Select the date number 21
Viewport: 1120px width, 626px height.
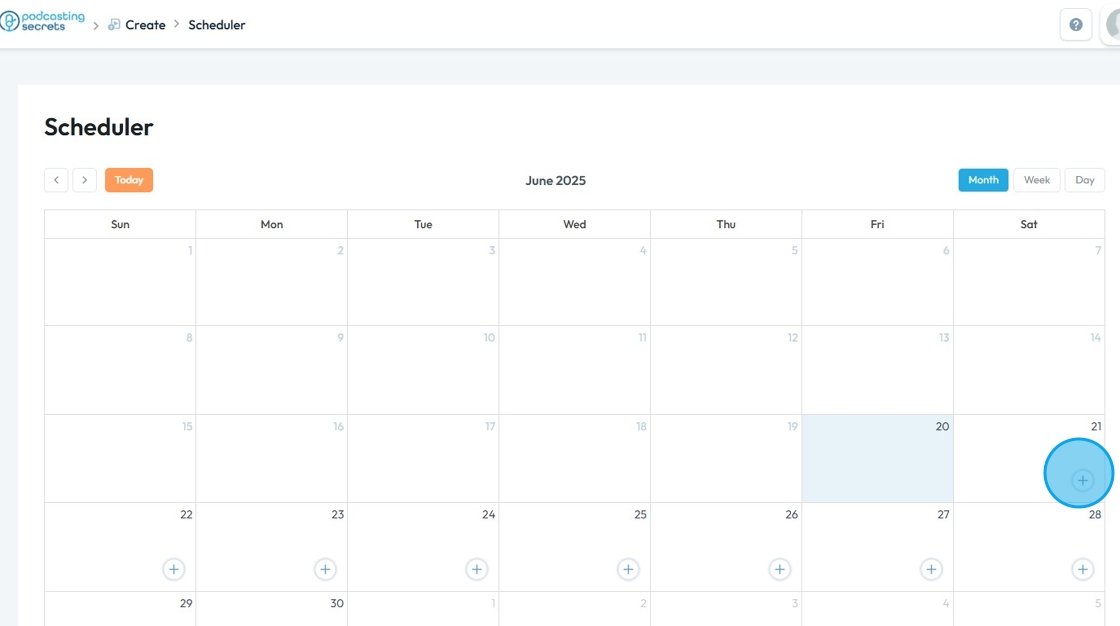click(1096, 427)
